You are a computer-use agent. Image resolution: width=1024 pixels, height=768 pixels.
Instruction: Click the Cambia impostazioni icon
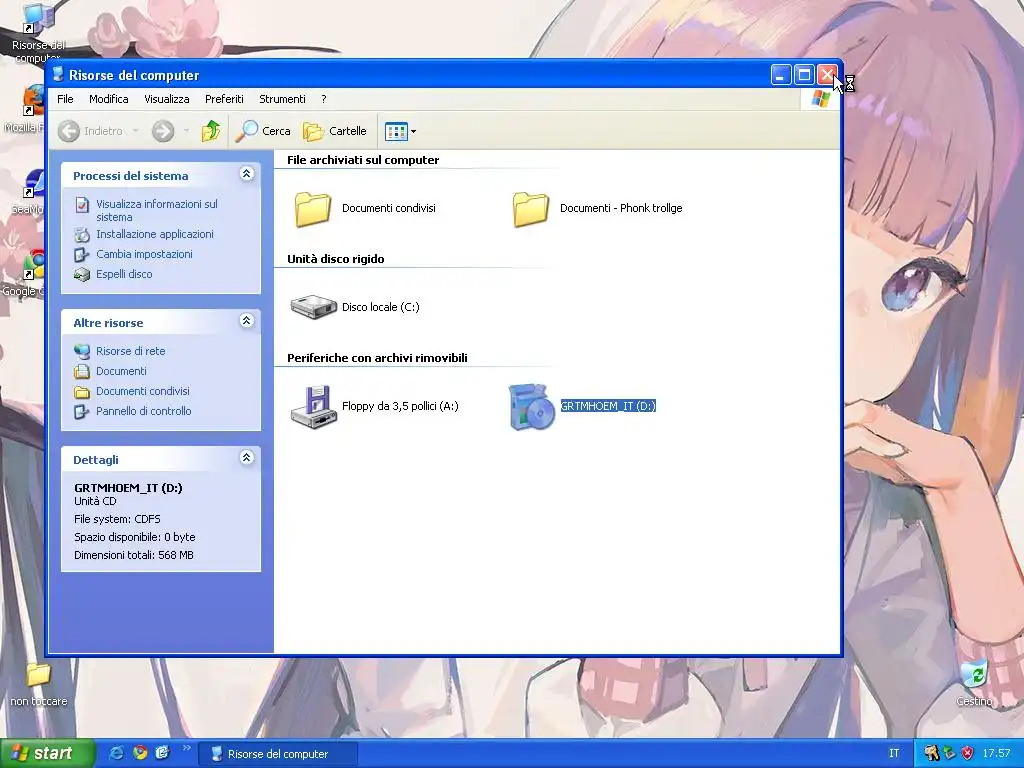pos(82,255)
